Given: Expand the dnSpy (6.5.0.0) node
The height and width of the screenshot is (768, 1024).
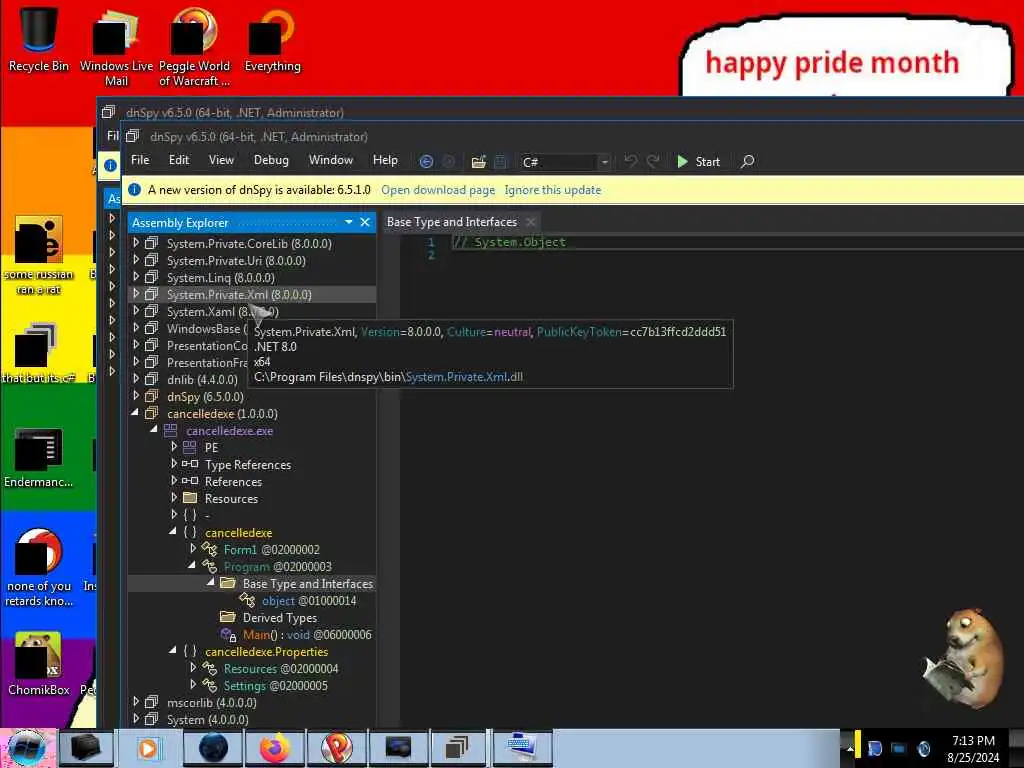Looking at the screenshot, I should pos(136,396).
